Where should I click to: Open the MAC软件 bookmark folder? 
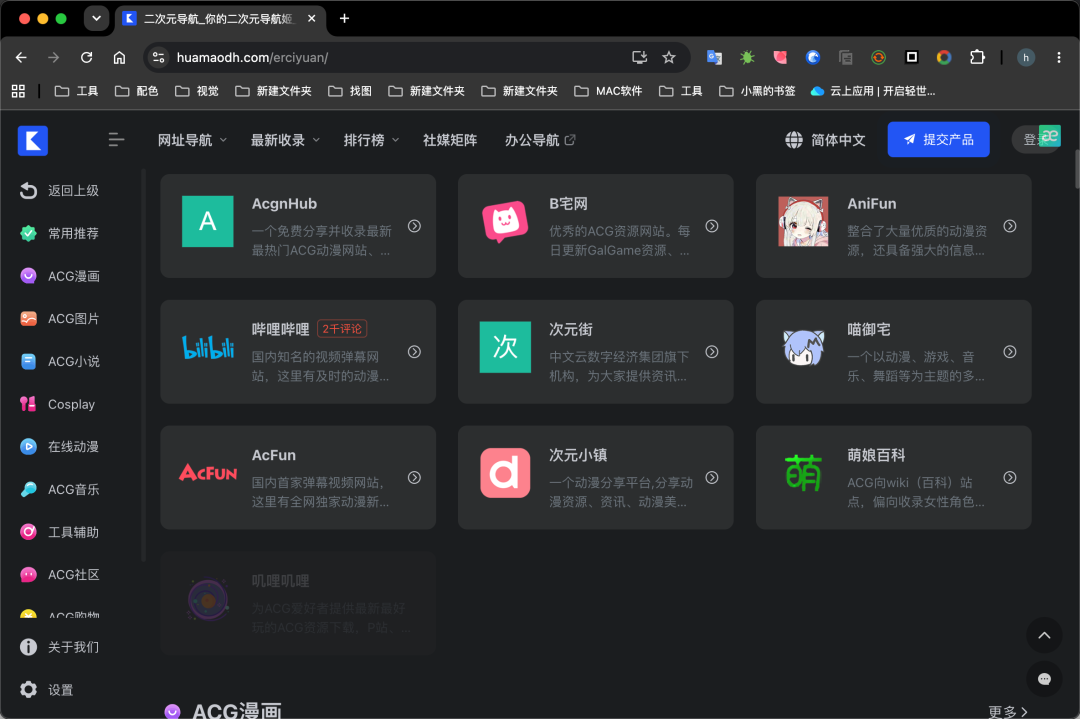point(608,91)
